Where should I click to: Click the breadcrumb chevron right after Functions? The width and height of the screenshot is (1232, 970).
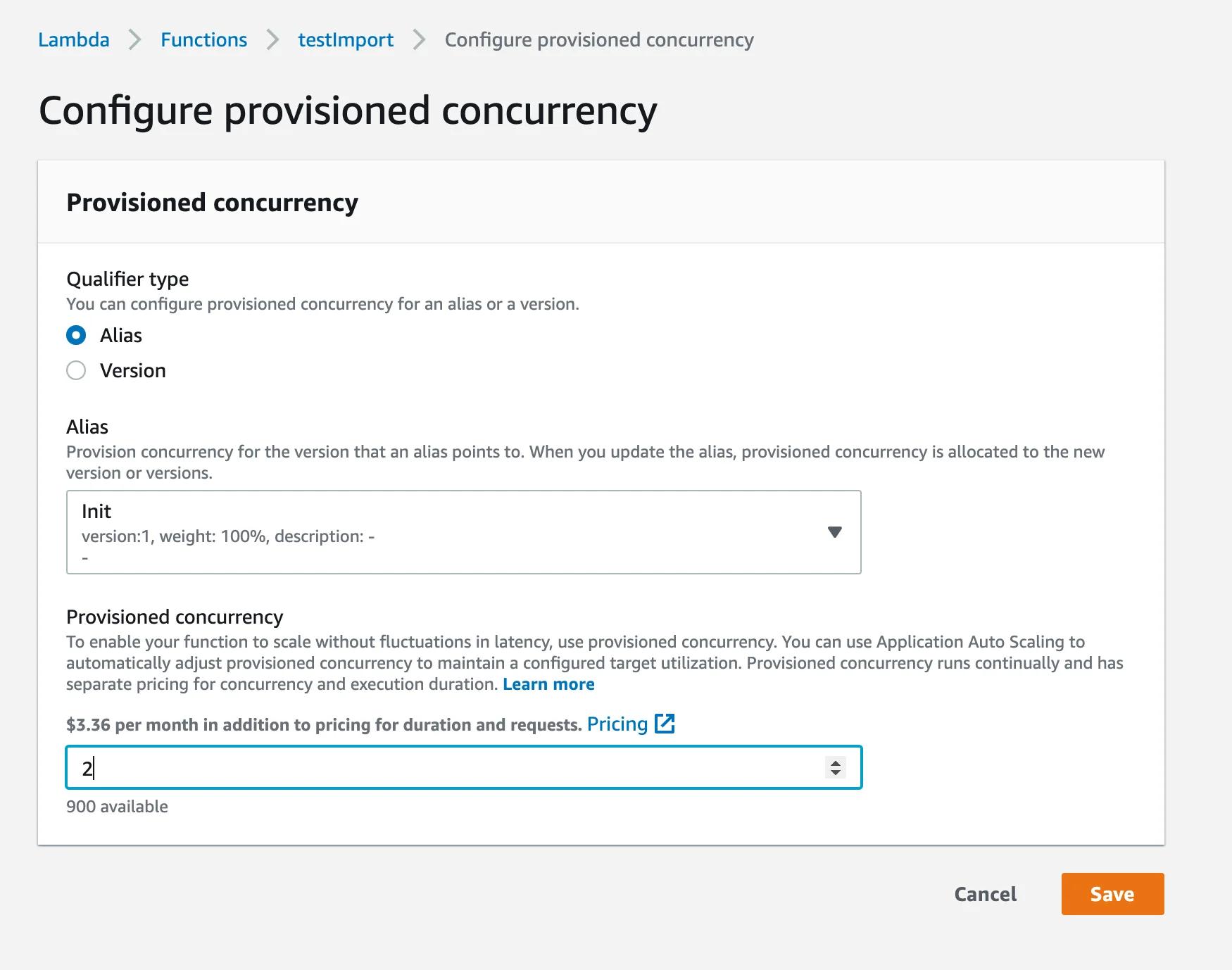272,40
